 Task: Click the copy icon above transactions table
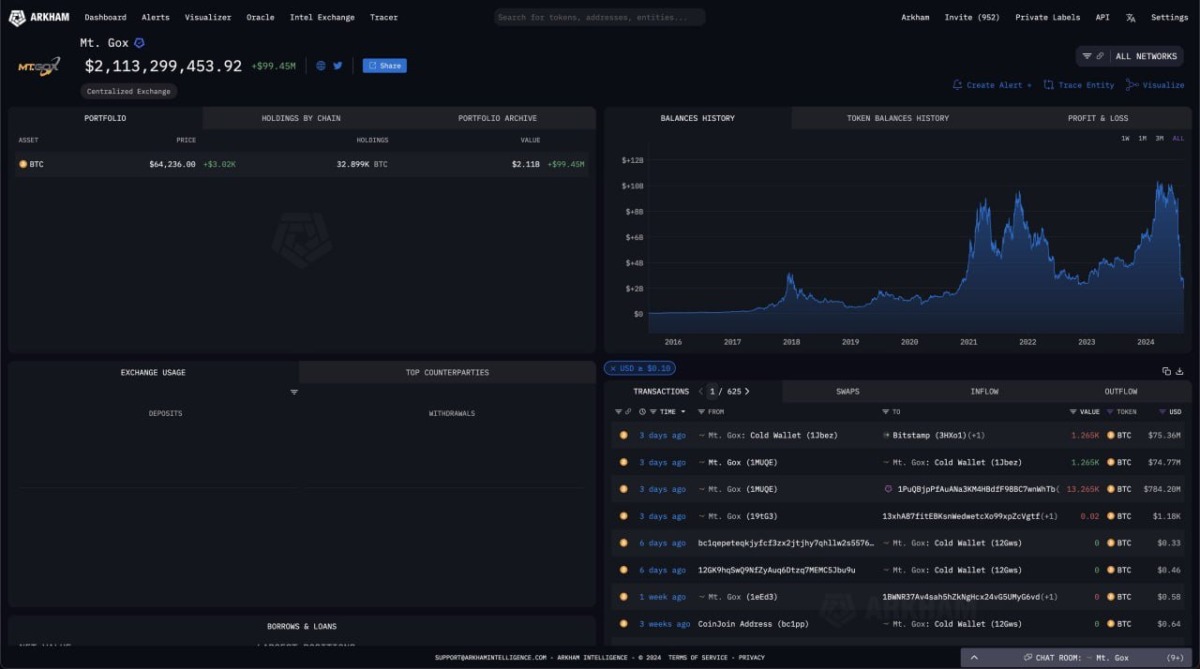[1166, 371]
